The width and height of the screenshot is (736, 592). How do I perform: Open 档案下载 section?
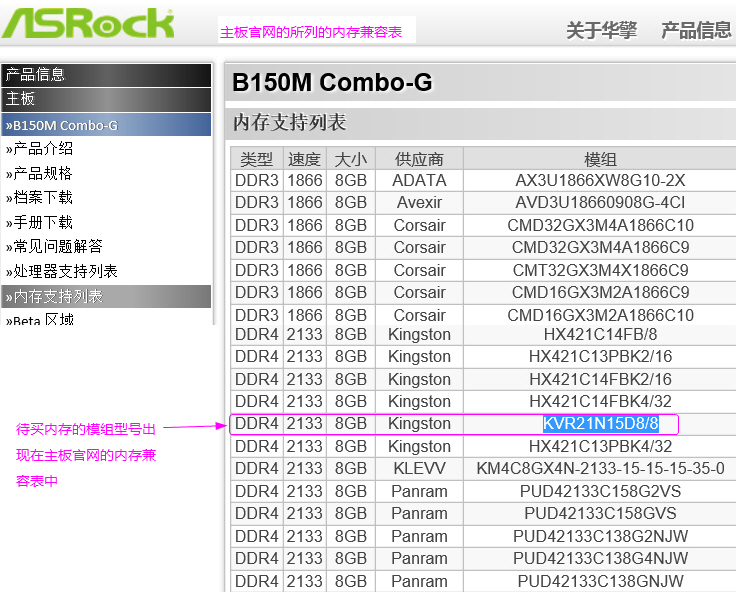click(x=39, y=198)
